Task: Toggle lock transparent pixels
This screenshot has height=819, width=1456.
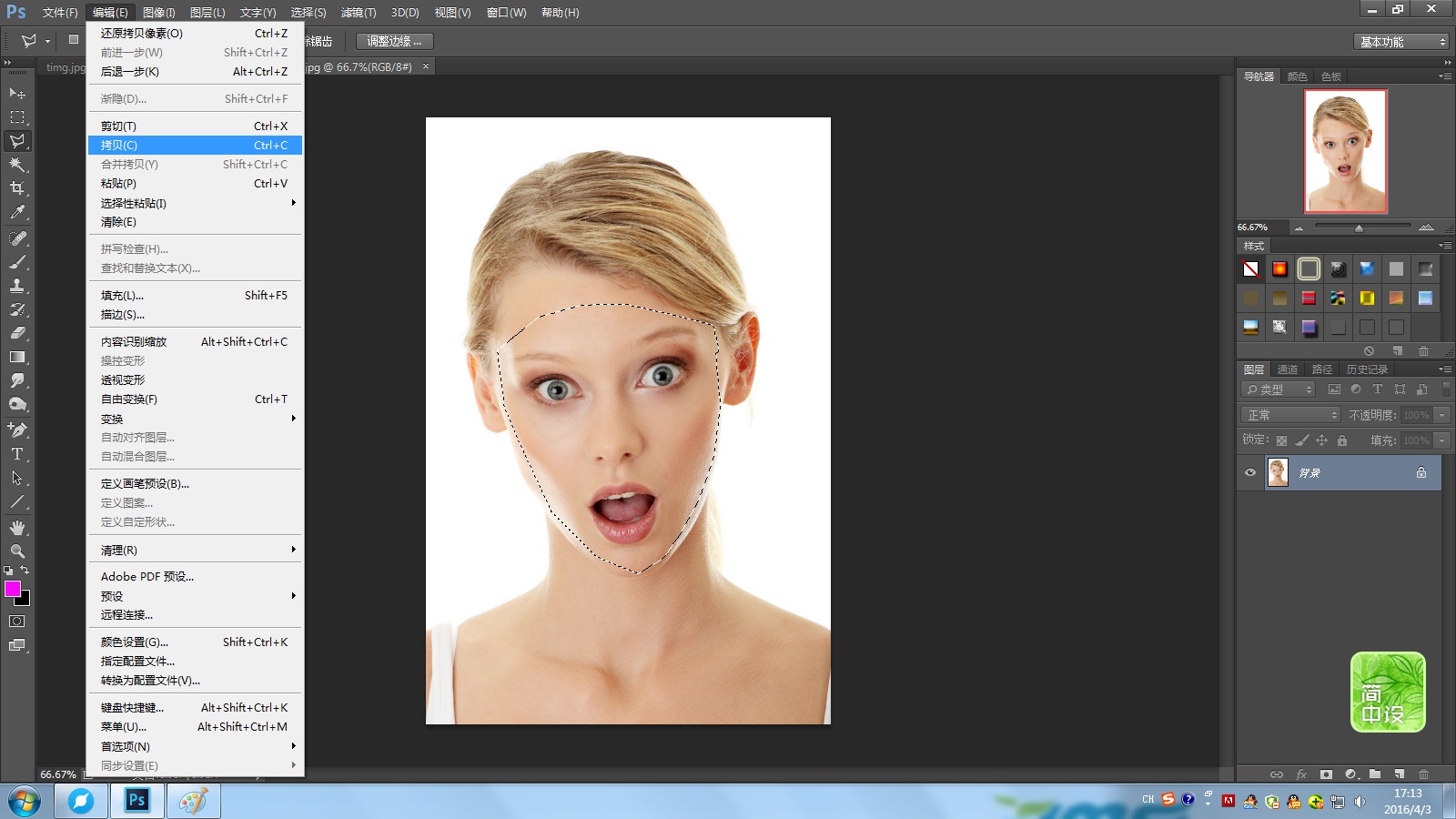Action: pyautogui.click(x=1281, y=440)
